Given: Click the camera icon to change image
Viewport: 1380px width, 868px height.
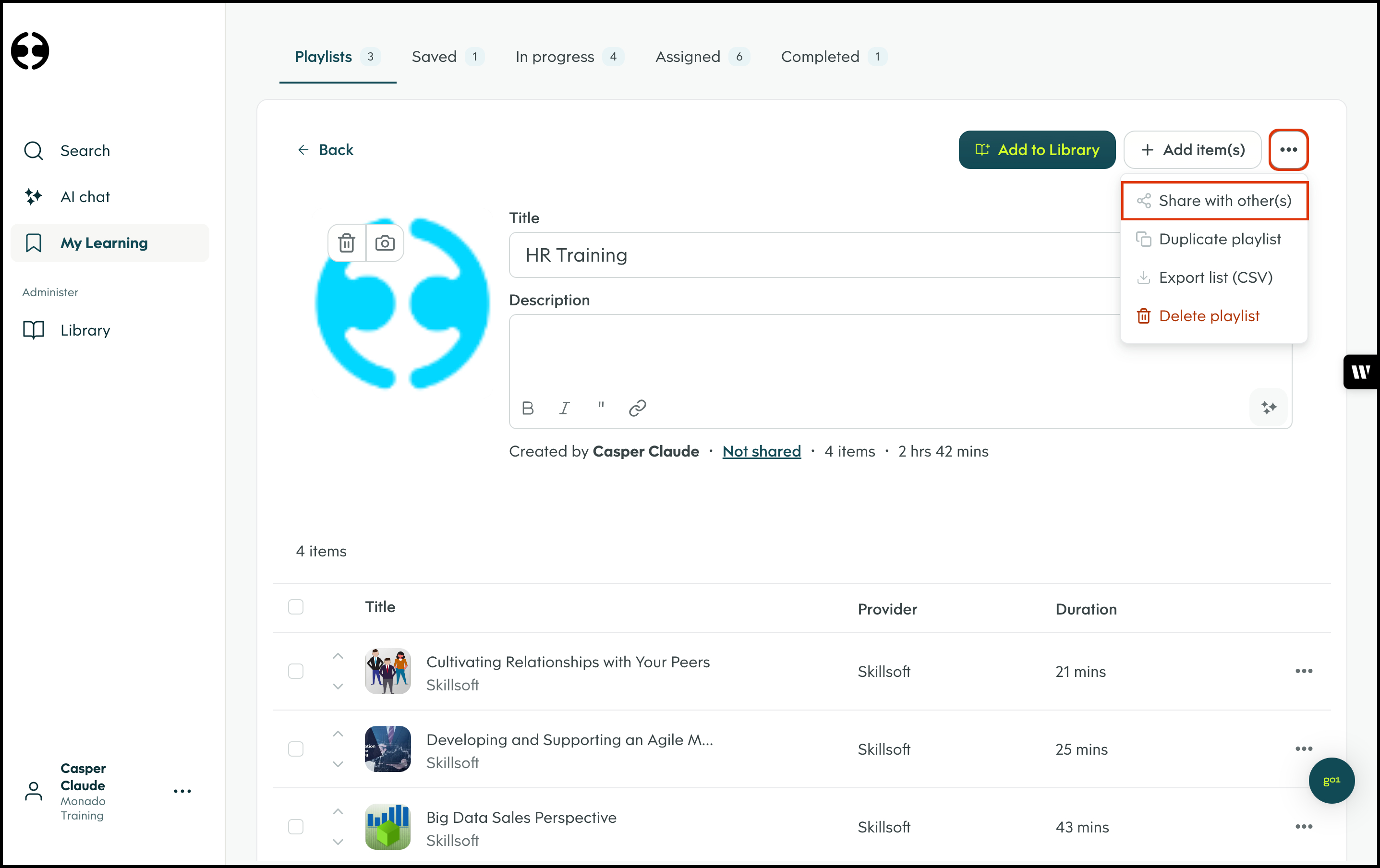Looking at the screenshot, I should click(385, 243).
